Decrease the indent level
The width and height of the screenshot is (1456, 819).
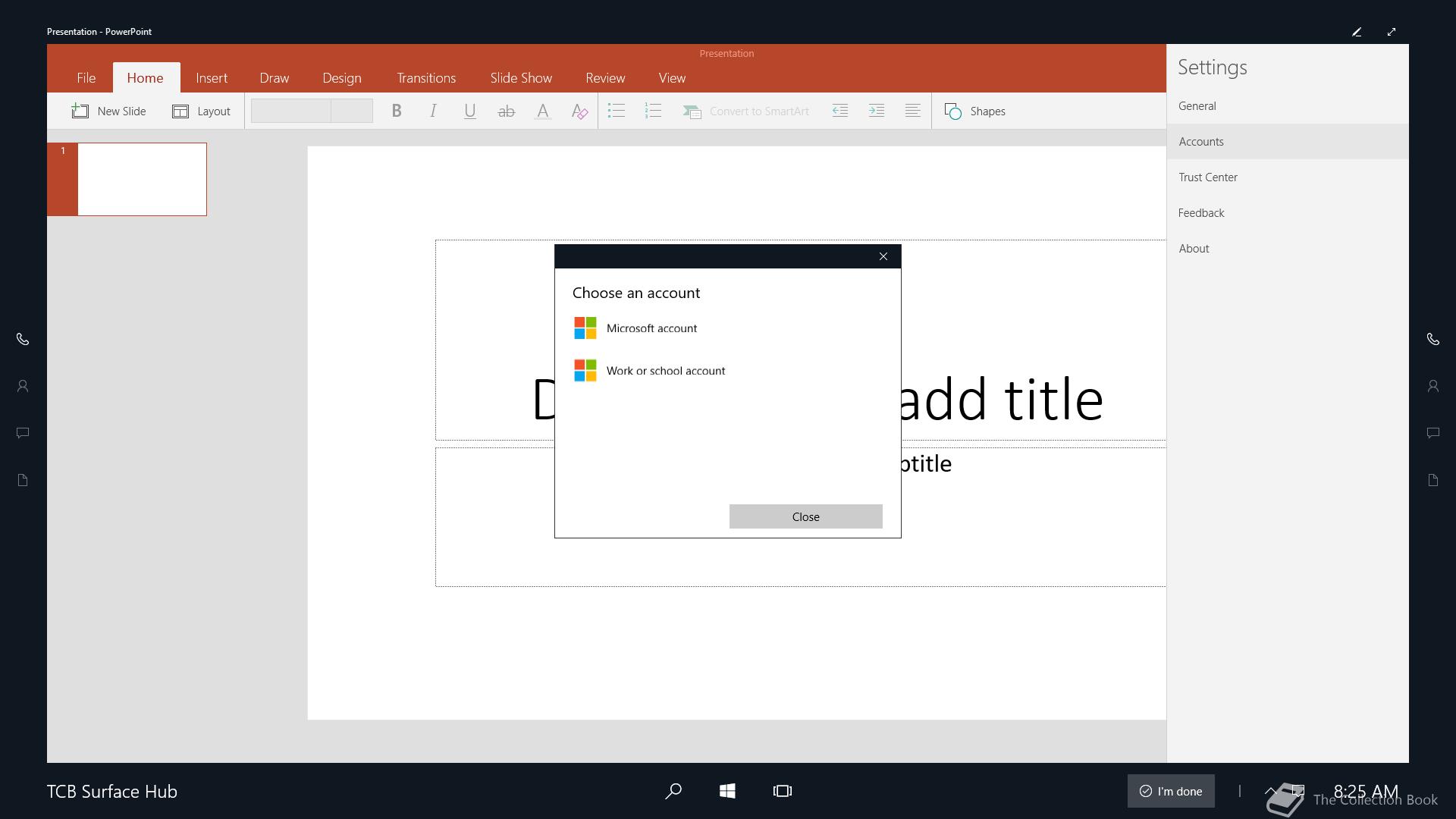pyautogui.click(x=839, y=111)
